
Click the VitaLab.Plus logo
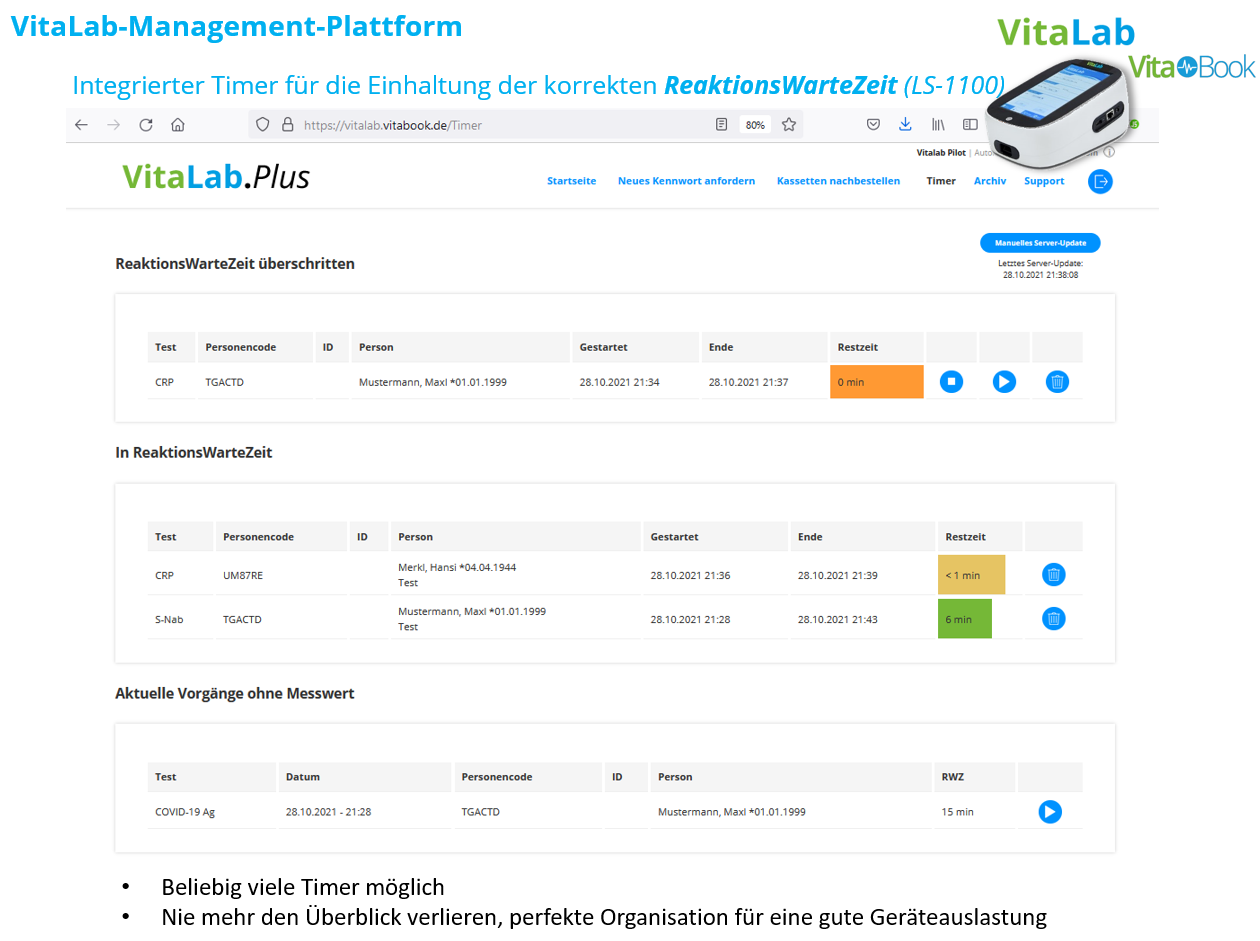pos(216,177)
